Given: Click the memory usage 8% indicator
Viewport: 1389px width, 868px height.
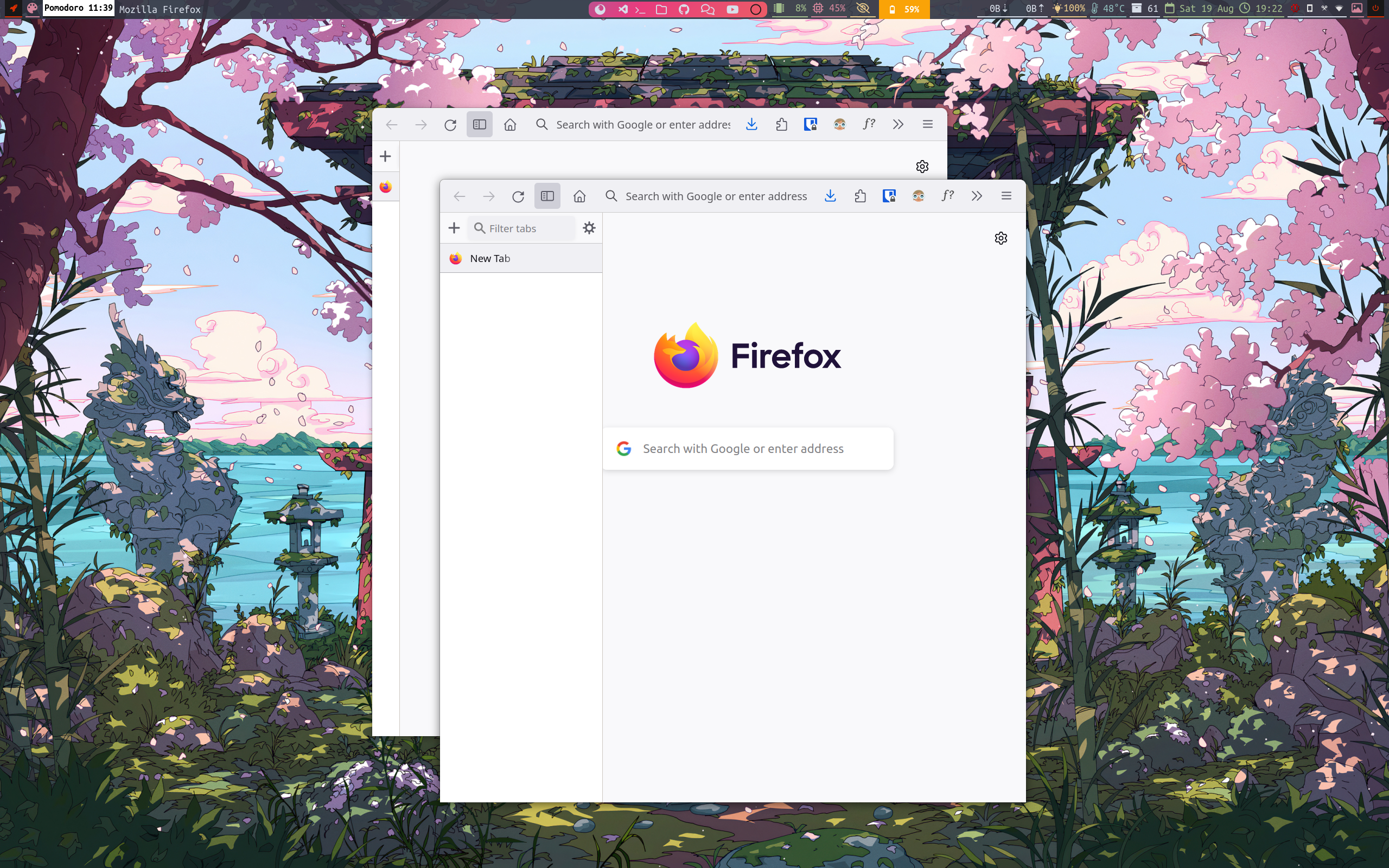Looking at the screenshot, I should [791, 8].
